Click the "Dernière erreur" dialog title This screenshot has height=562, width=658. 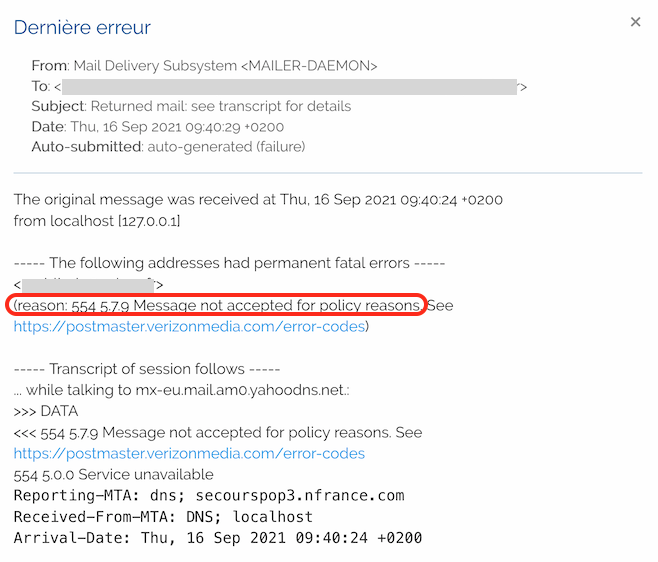pyautogui.click(x=82, y=28)
